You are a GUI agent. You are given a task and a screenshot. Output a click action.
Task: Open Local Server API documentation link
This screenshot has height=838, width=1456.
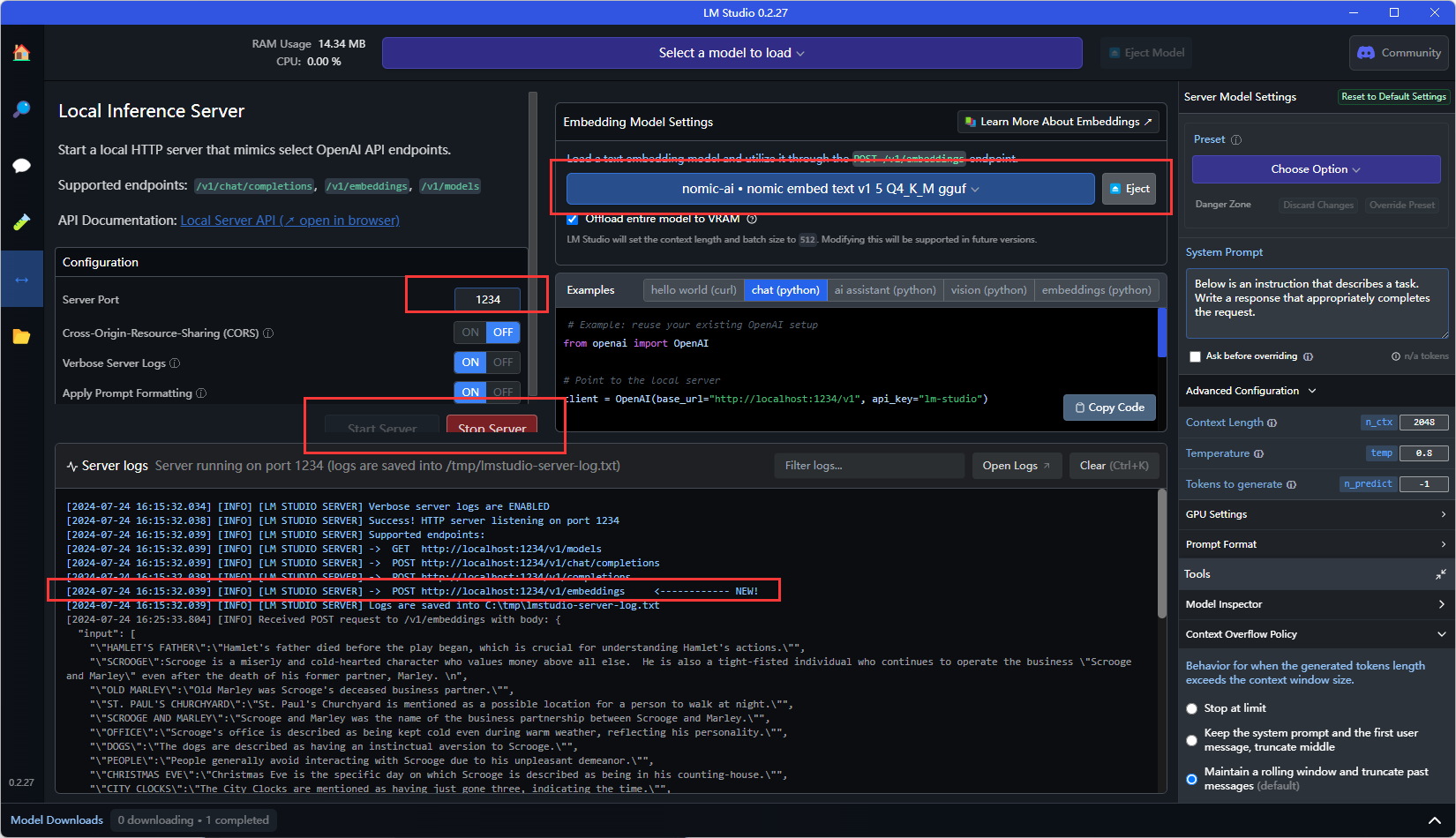coord(289,221)
